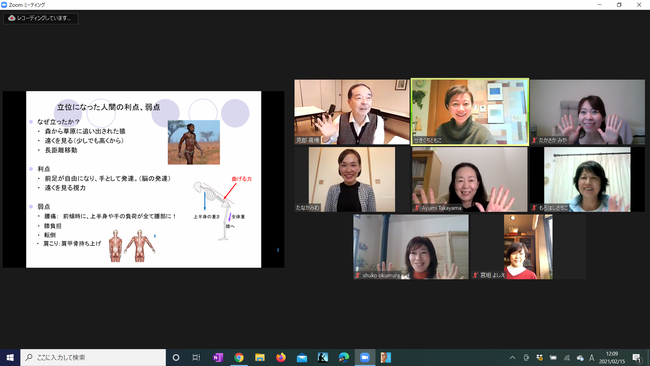Image resolution: width=650 pixels, height=366 pixels.
Task: Select the video tile labeled たかさか みや
Action: point(587,112)
